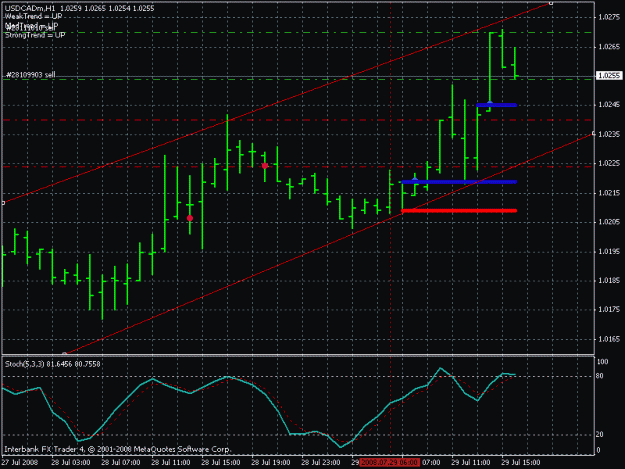This screenshot has height=469, width=625.
Task: Select the short blue line near 1.0245
Action: pyautogui.click(x=497, y=105)
